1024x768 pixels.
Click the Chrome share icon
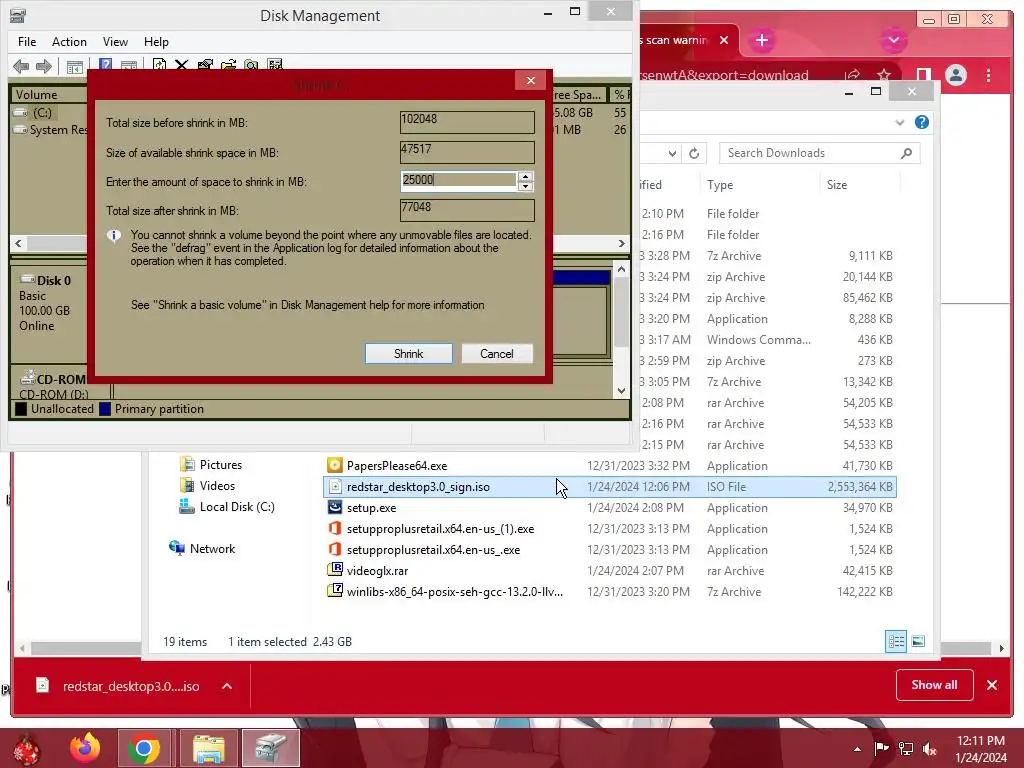852,75
